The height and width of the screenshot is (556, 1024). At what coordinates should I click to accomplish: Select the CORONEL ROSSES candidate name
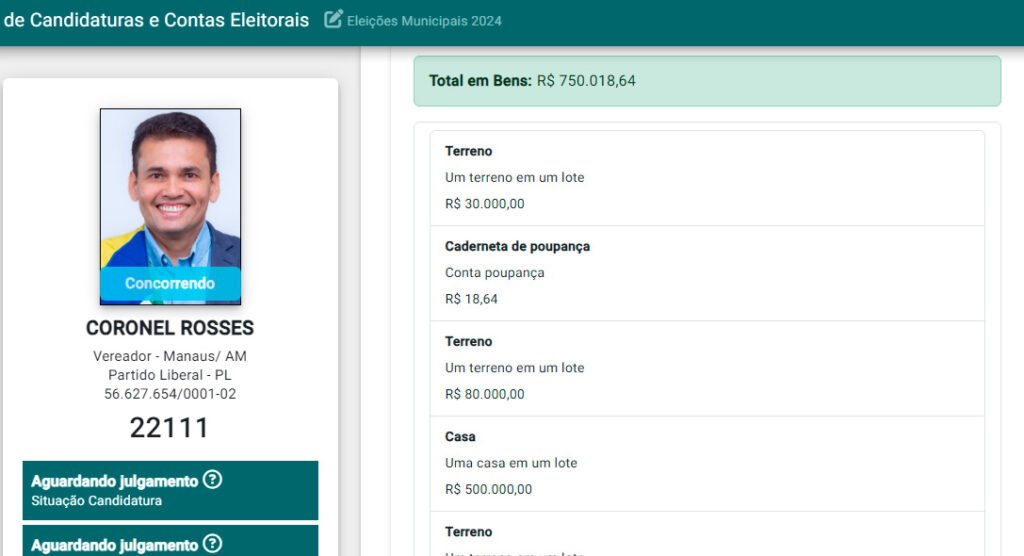coord(170,328)
